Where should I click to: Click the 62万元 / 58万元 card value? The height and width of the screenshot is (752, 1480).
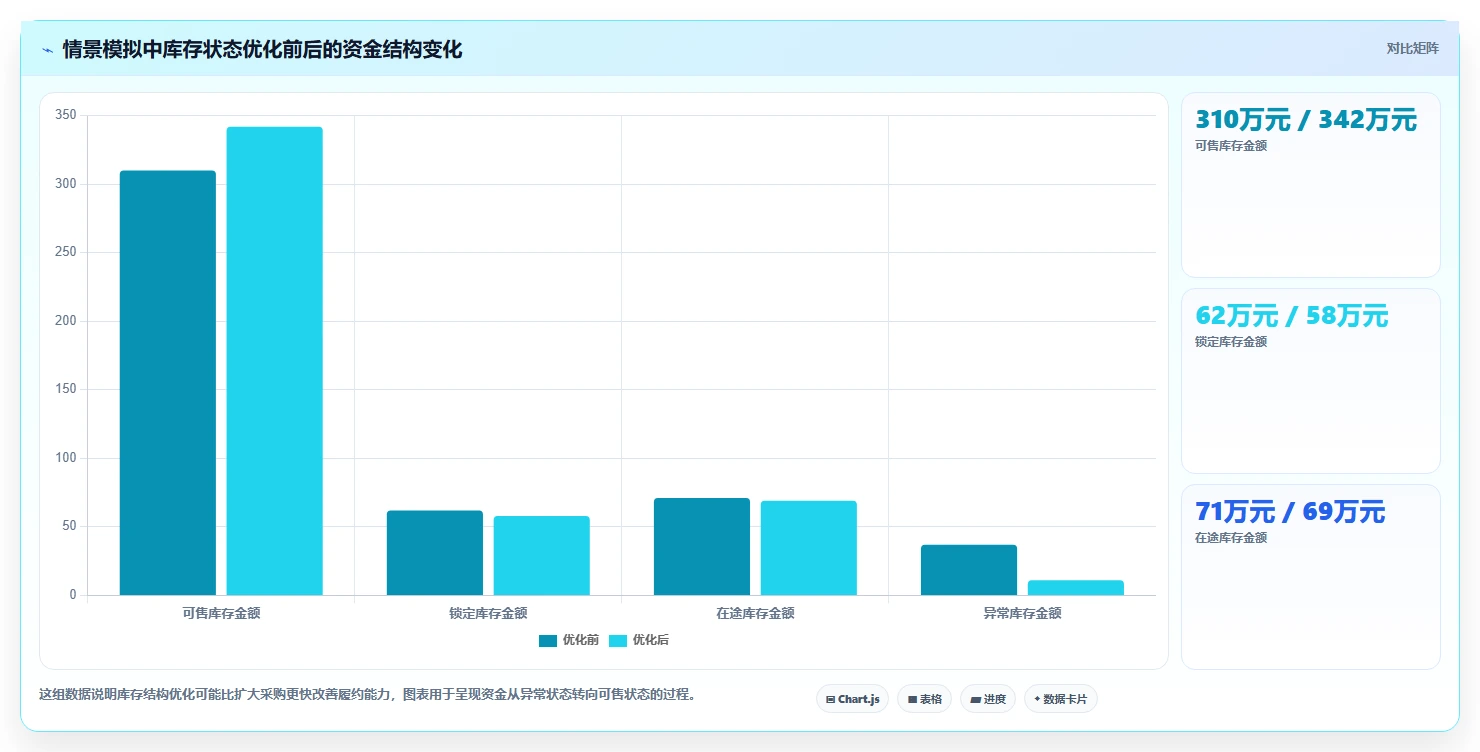coord(1292,316)
